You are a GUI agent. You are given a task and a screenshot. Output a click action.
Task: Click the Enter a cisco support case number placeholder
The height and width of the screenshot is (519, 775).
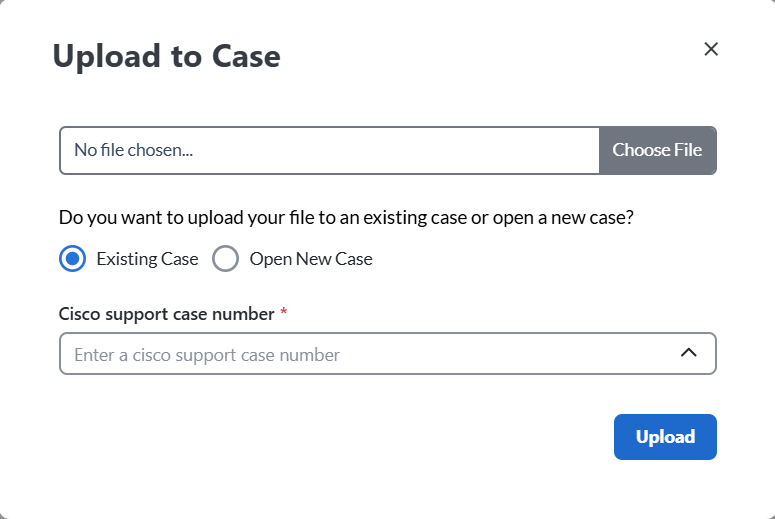tap(207, 355)
